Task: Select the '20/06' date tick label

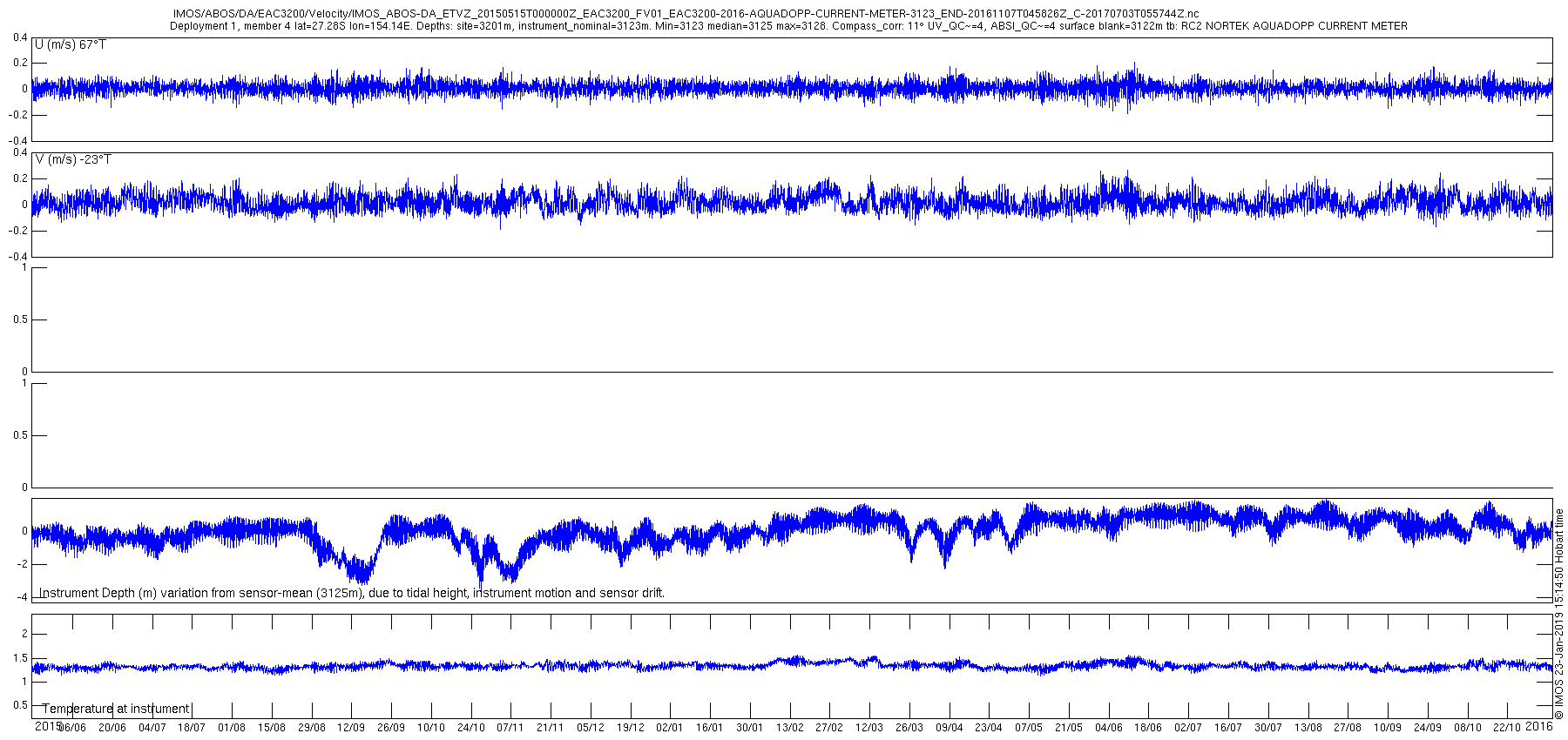Action: pyautogui.click(x=112, y=728)
